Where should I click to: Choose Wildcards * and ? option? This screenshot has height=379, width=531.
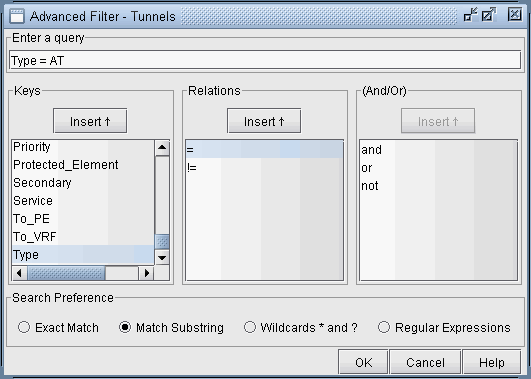[300, 328]
